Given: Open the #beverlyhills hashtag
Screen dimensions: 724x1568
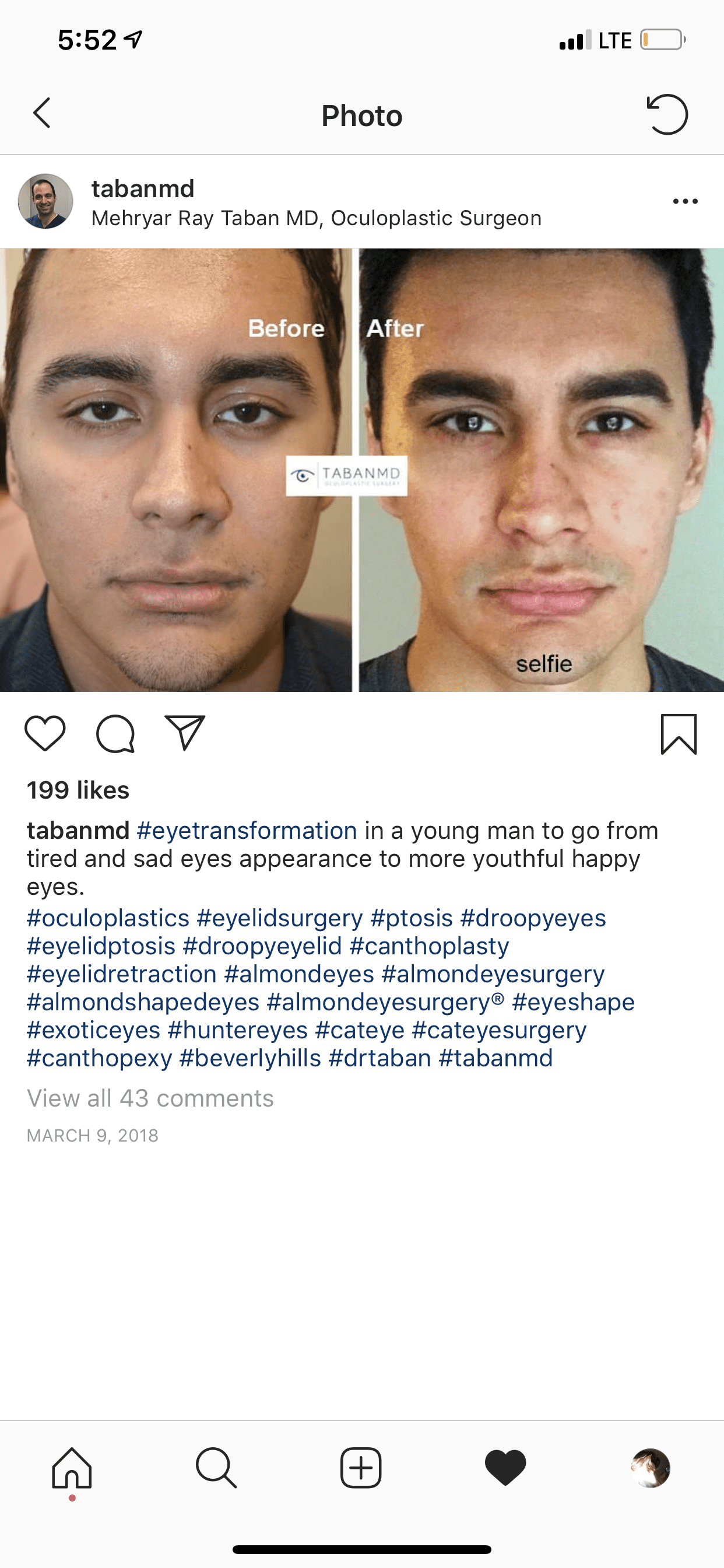Looking at the screenshot, I should [x=250, y=1058].
